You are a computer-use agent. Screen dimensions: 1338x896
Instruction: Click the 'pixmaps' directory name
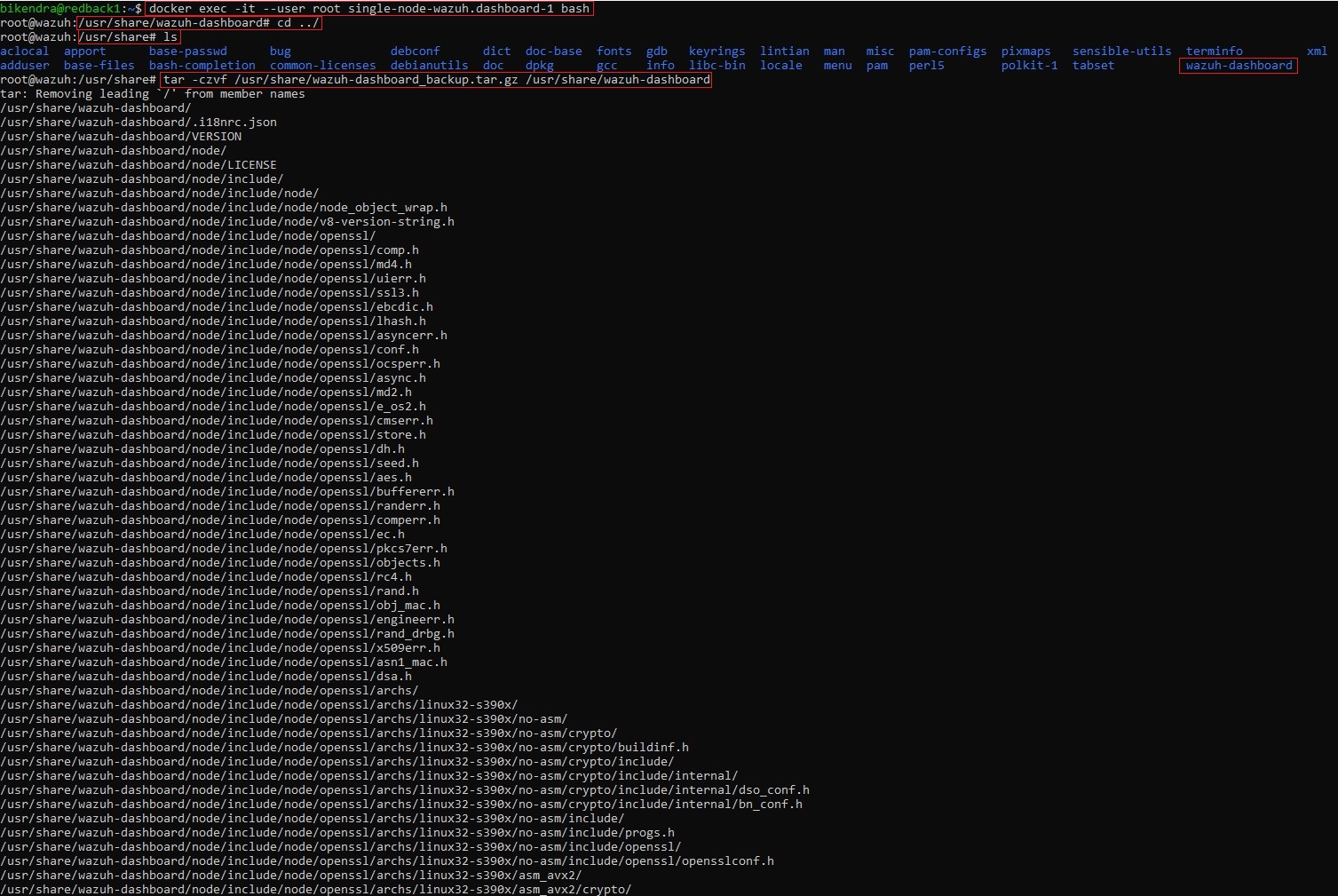coord(1026,51)
